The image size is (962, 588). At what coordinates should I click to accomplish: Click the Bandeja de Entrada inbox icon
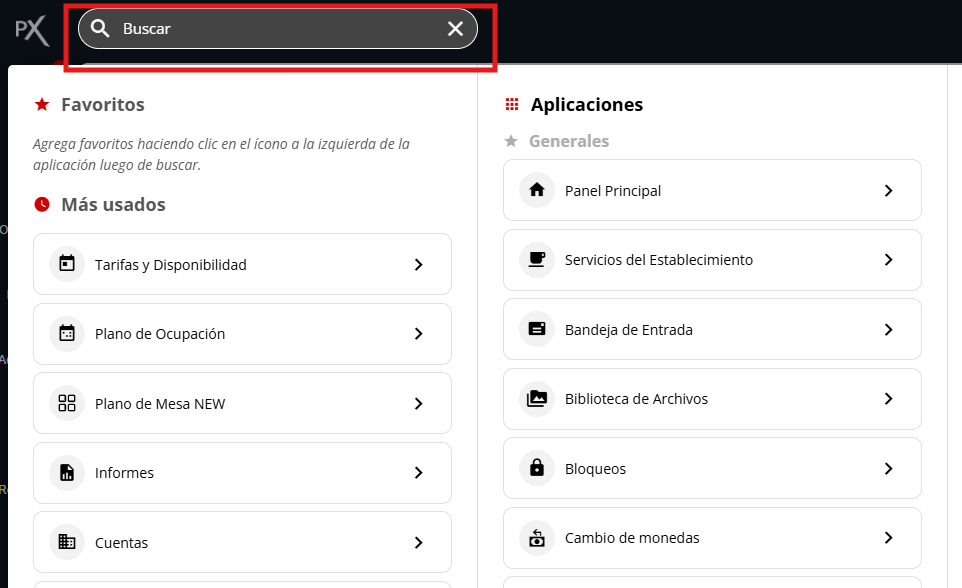[537, 329]
